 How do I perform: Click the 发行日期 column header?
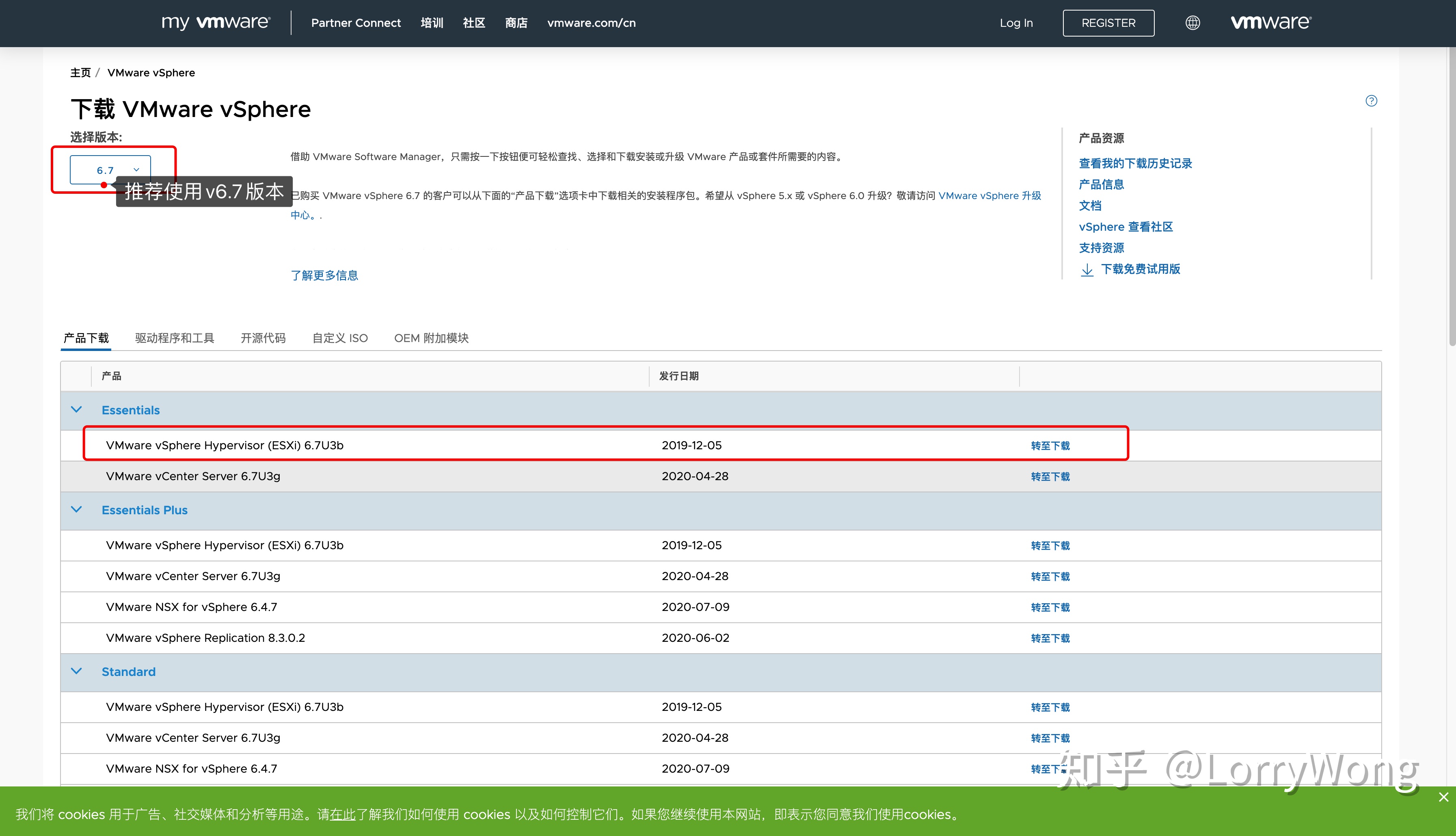678,376
